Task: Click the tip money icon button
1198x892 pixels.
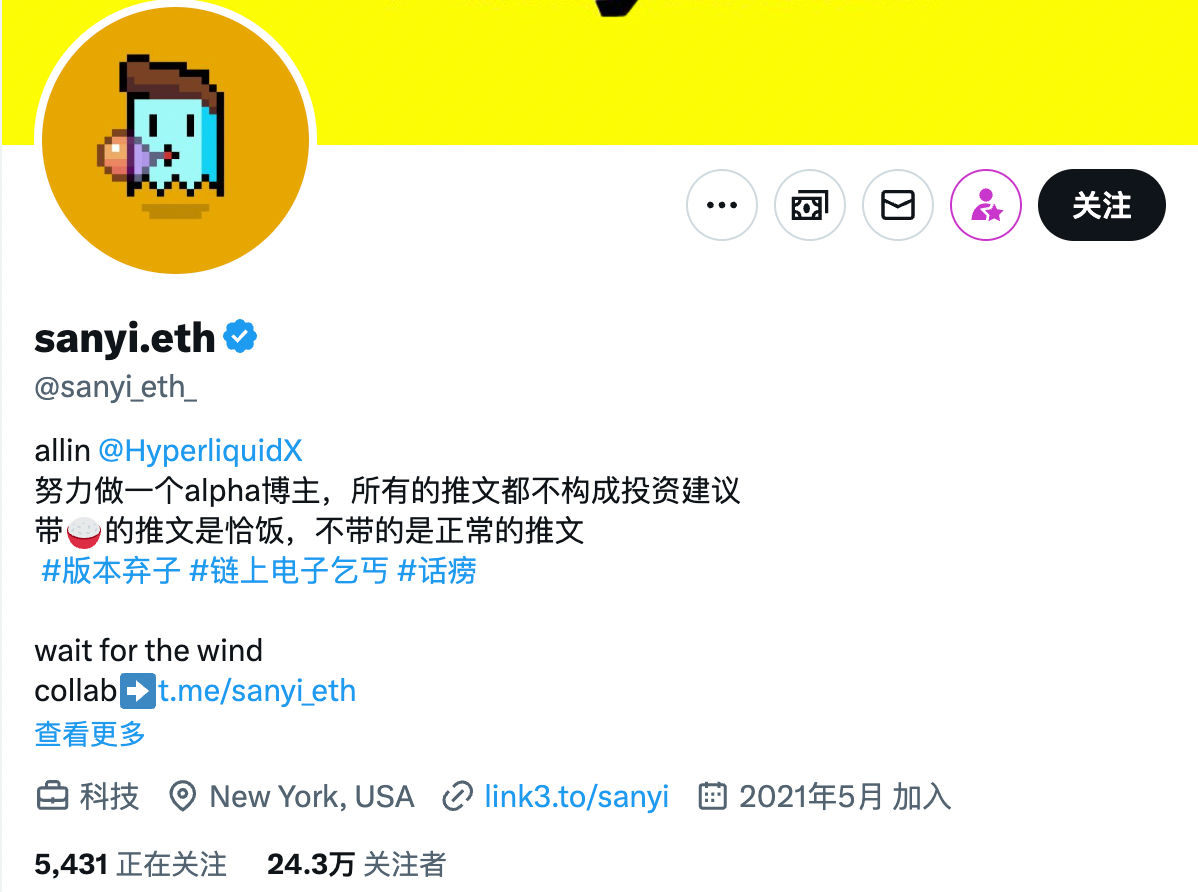Action: (809, 205)
